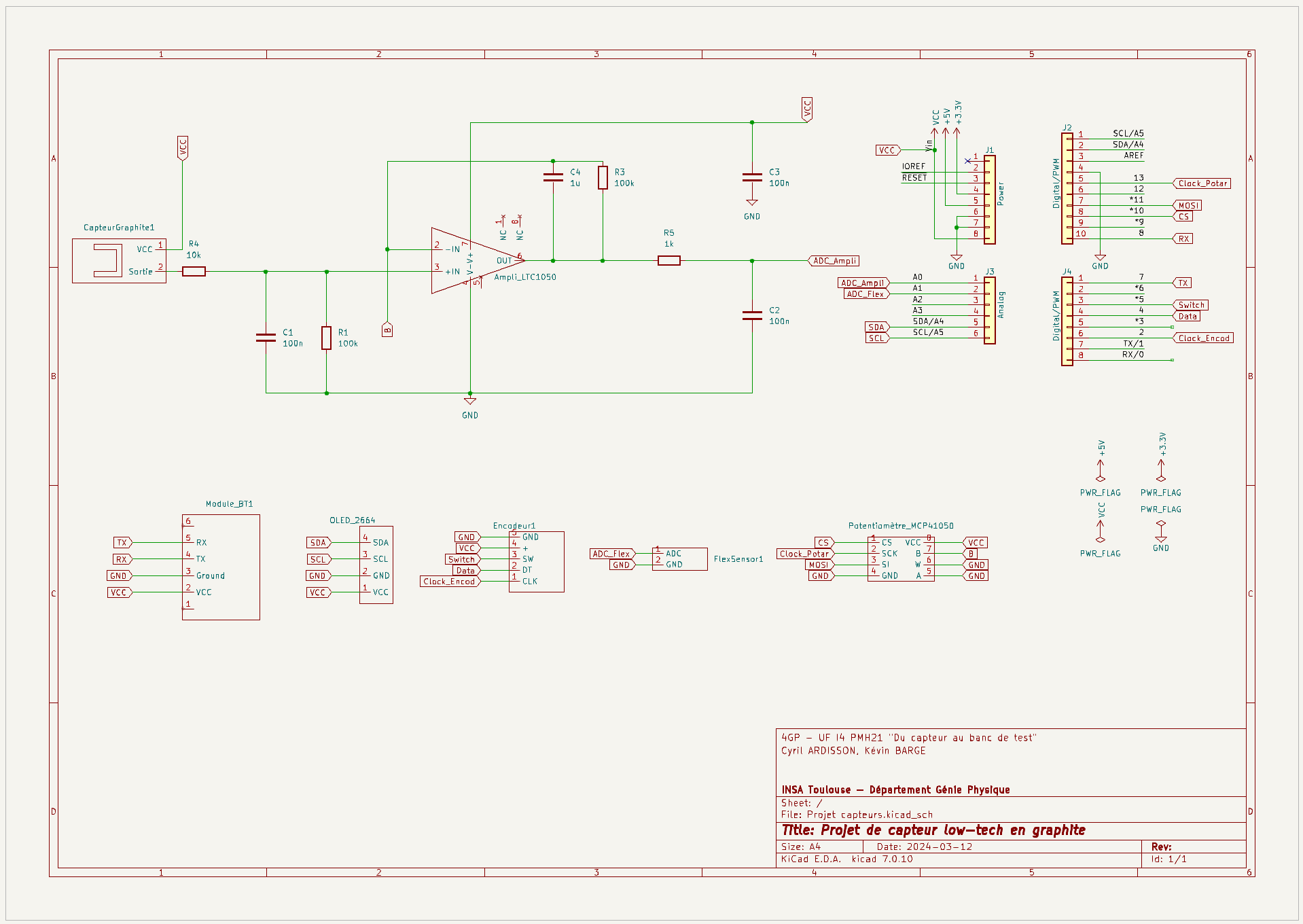This screenshot has width=1303, height=924.
Task: Click the Date 2024-03-12 field
Action: 924,847
